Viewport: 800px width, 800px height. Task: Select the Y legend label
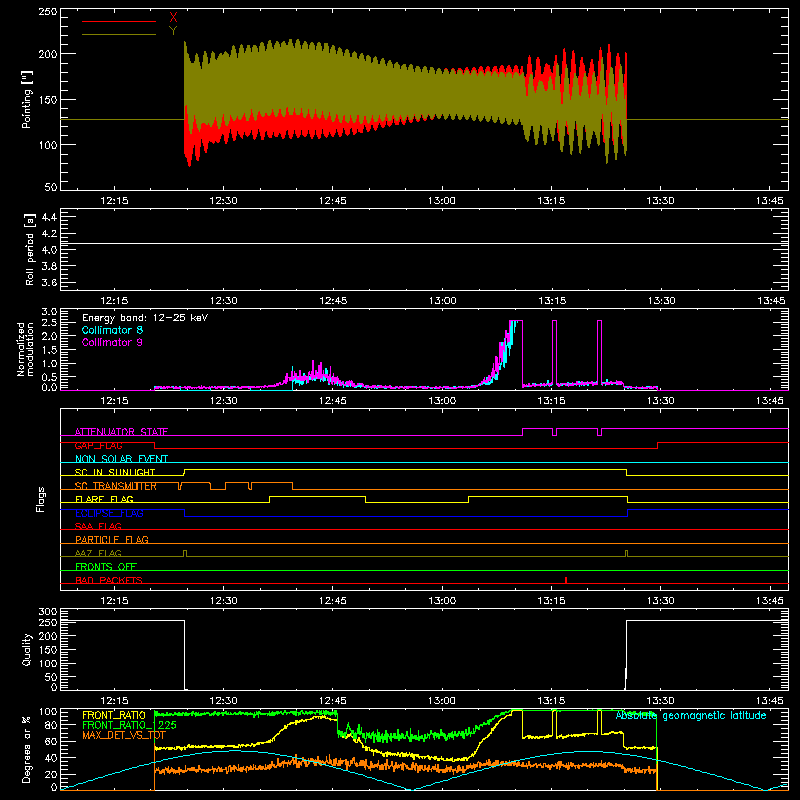click(x=173, y=31)
